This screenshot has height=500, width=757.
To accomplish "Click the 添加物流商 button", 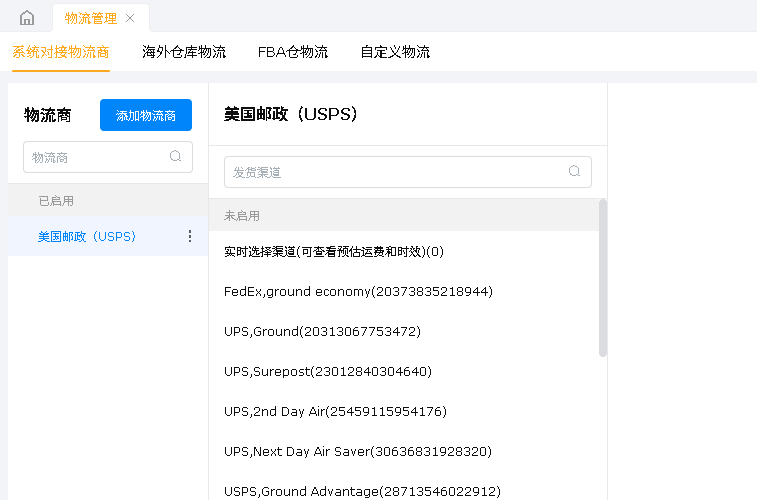I will pos(146,115).
